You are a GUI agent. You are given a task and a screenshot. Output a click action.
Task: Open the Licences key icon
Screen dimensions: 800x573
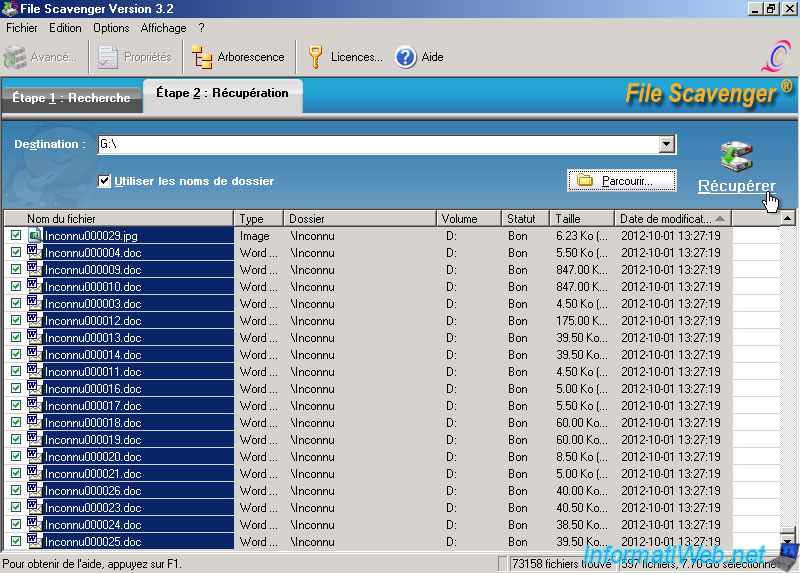pyautogui.click(x=315, y=57)
